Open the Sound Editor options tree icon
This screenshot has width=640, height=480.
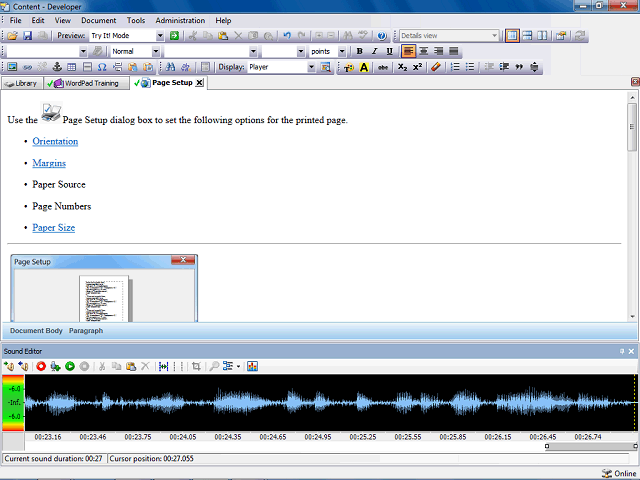click(x=228, y=366)
